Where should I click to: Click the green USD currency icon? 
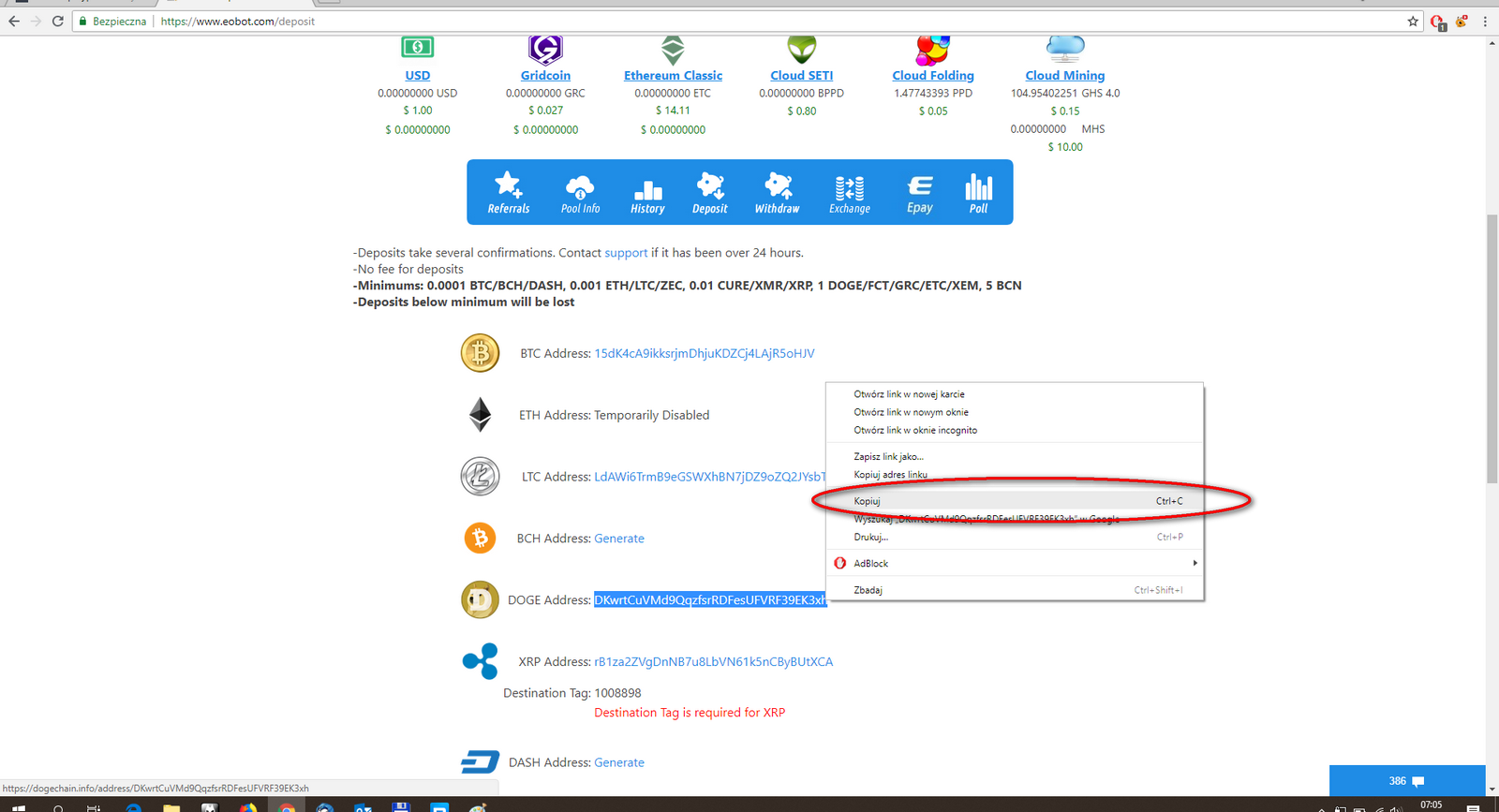418,47
